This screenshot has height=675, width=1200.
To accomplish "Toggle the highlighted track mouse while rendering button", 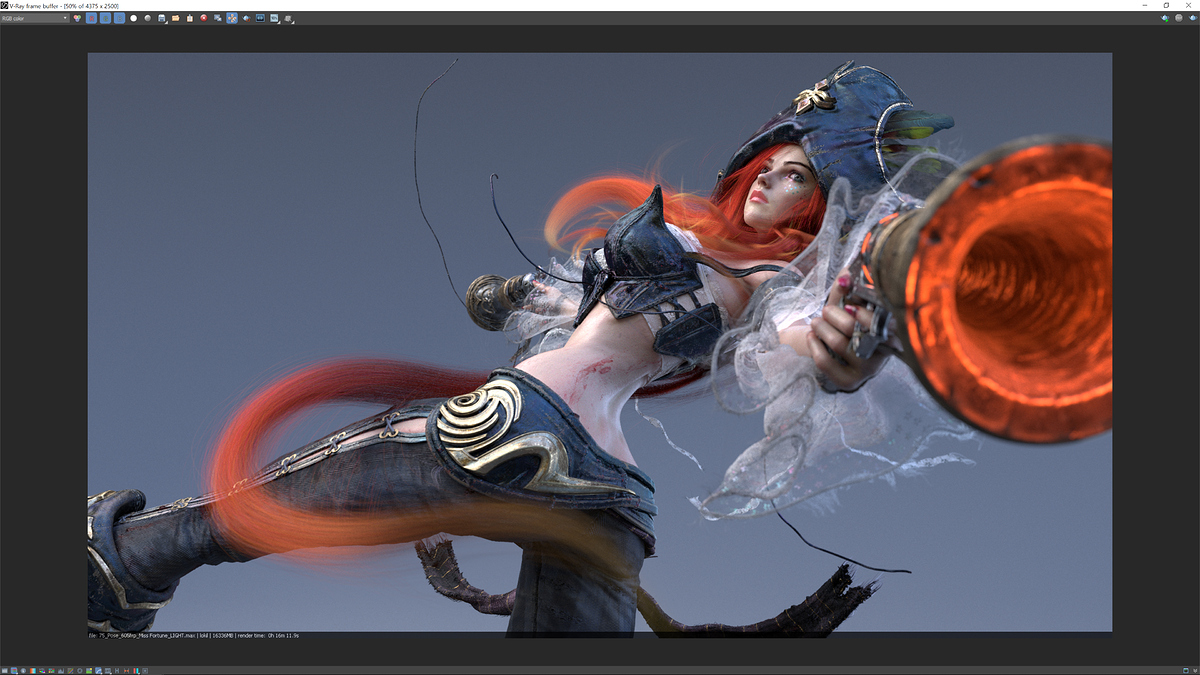I will point(232,18).
